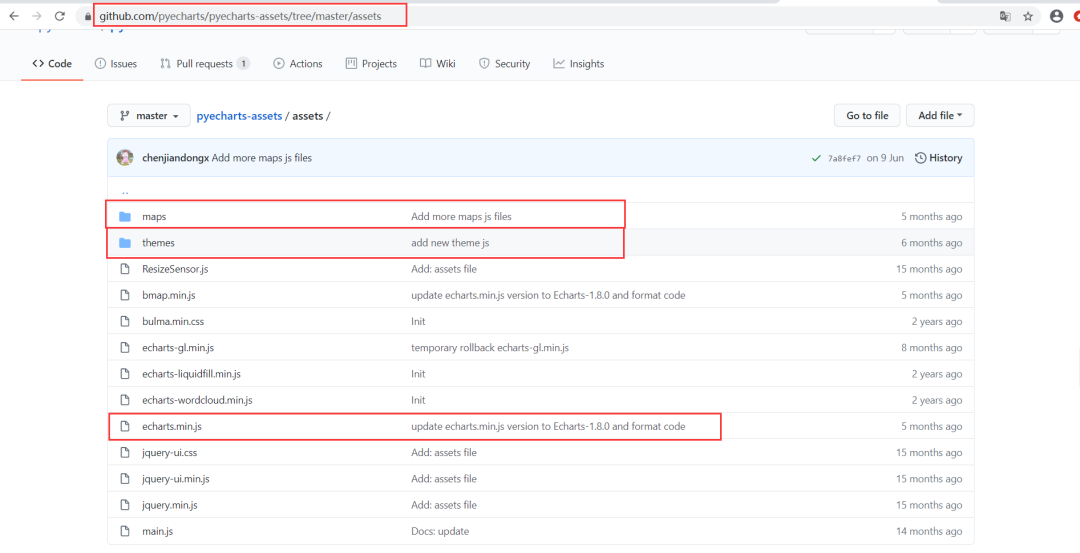Click the '2 years ago' text in bulma.min.css row
The width and height of the screenshot is (1080, 553).
click(937, 321)
